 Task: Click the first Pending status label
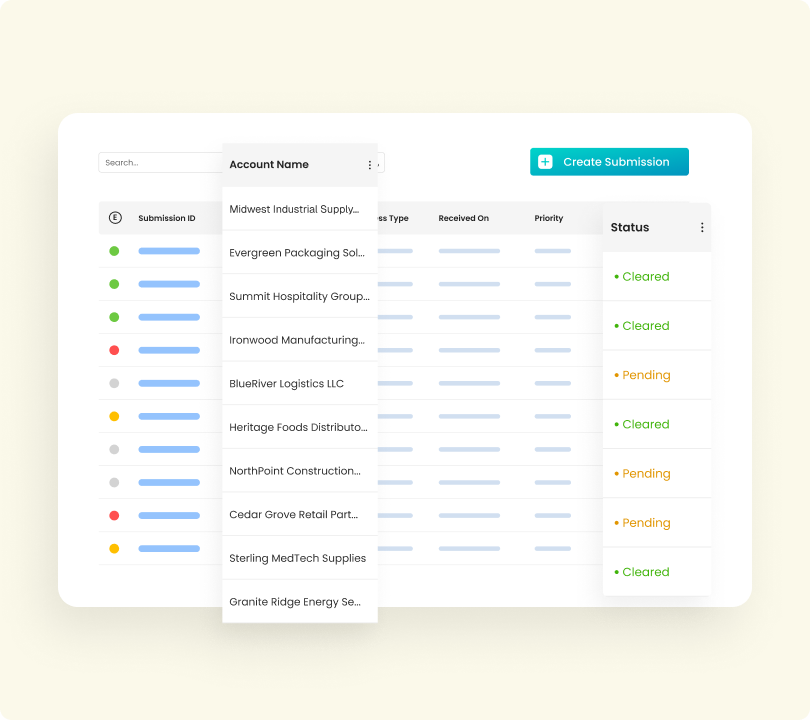(x=644, y=374)
